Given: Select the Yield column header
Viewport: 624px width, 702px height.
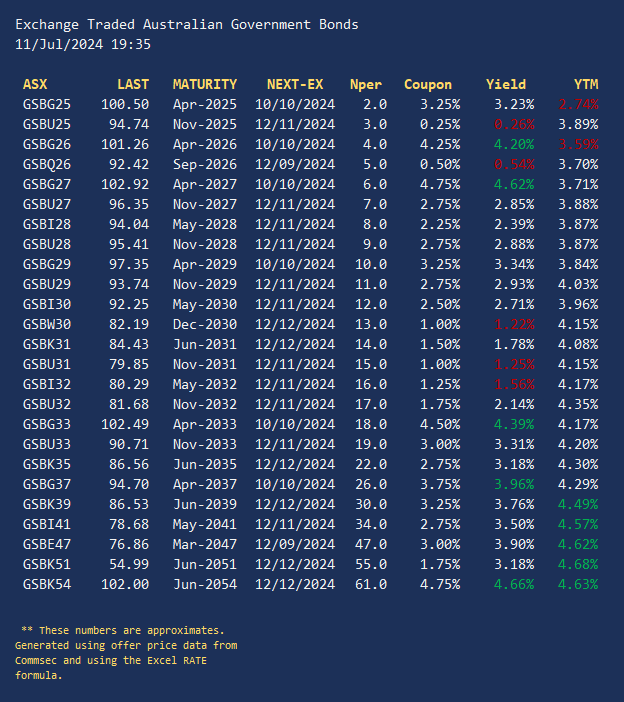Looking at the screenshot, I should click(x=505, y=85).
